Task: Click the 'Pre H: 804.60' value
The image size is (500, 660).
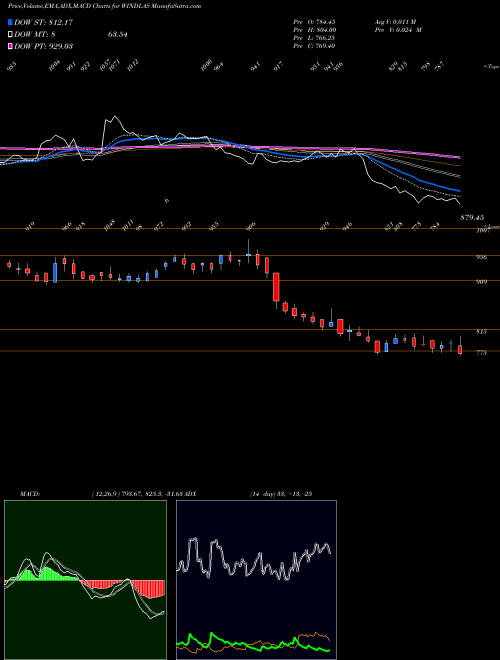Action: pos(314,29)
